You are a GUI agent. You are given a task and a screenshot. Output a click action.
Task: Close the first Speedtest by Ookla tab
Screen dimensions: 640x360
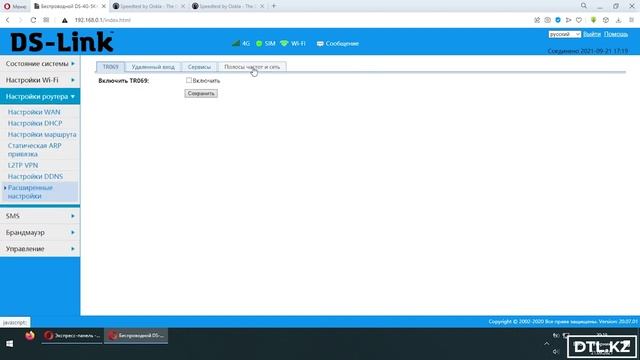183,6
